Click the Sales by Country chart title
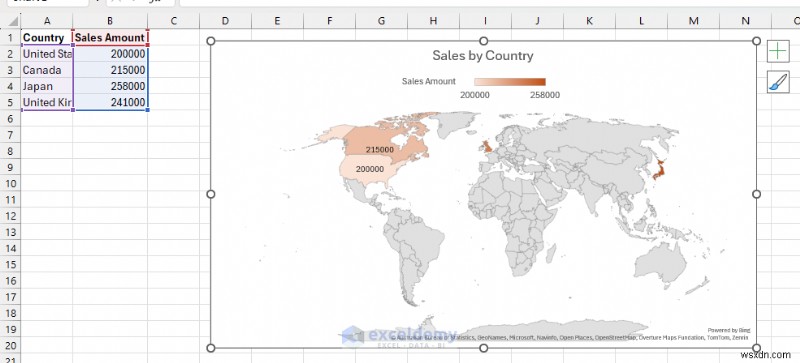 click(483, 55)
